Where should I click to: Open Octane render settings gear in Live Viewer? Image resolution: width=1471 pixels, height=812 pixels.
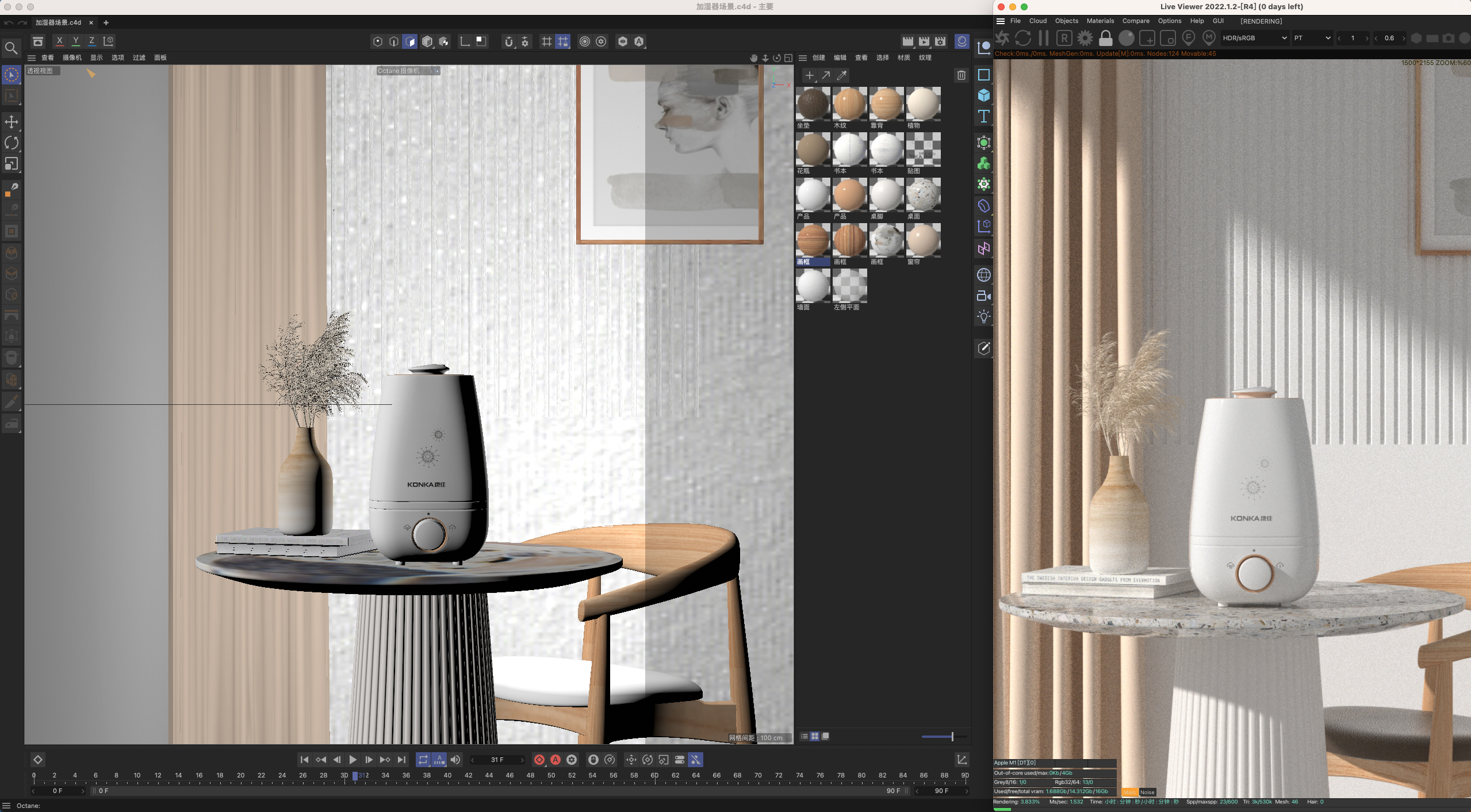pos(1085,38)
